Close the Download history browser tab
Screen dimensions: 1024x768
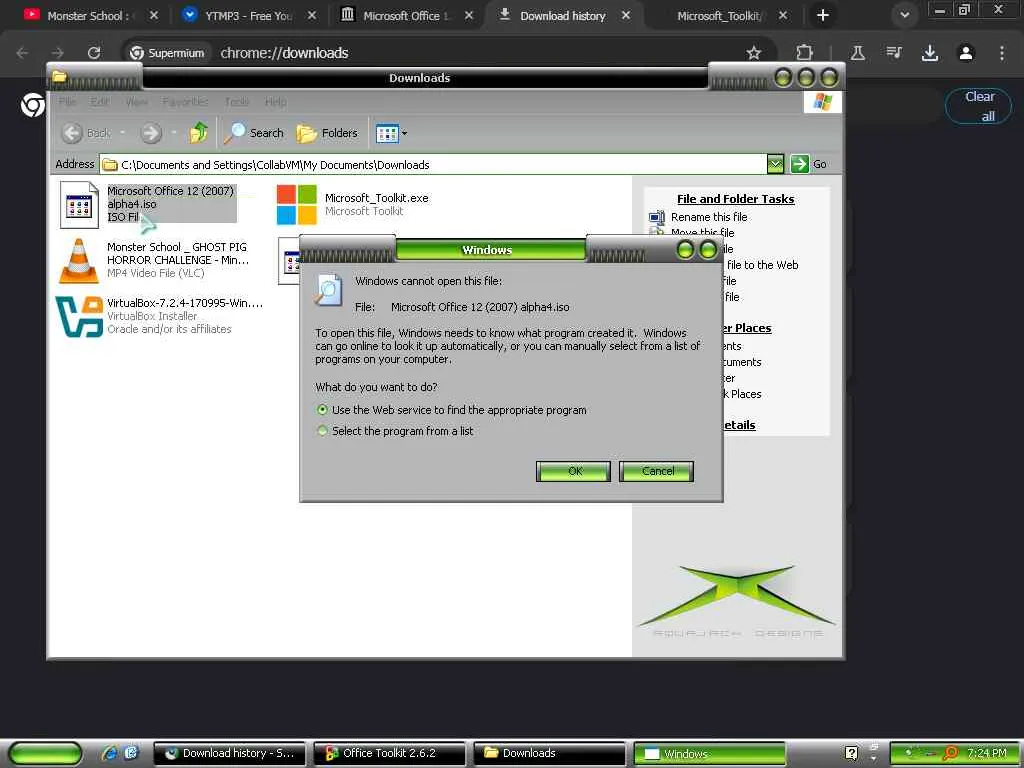click(626, 15)
